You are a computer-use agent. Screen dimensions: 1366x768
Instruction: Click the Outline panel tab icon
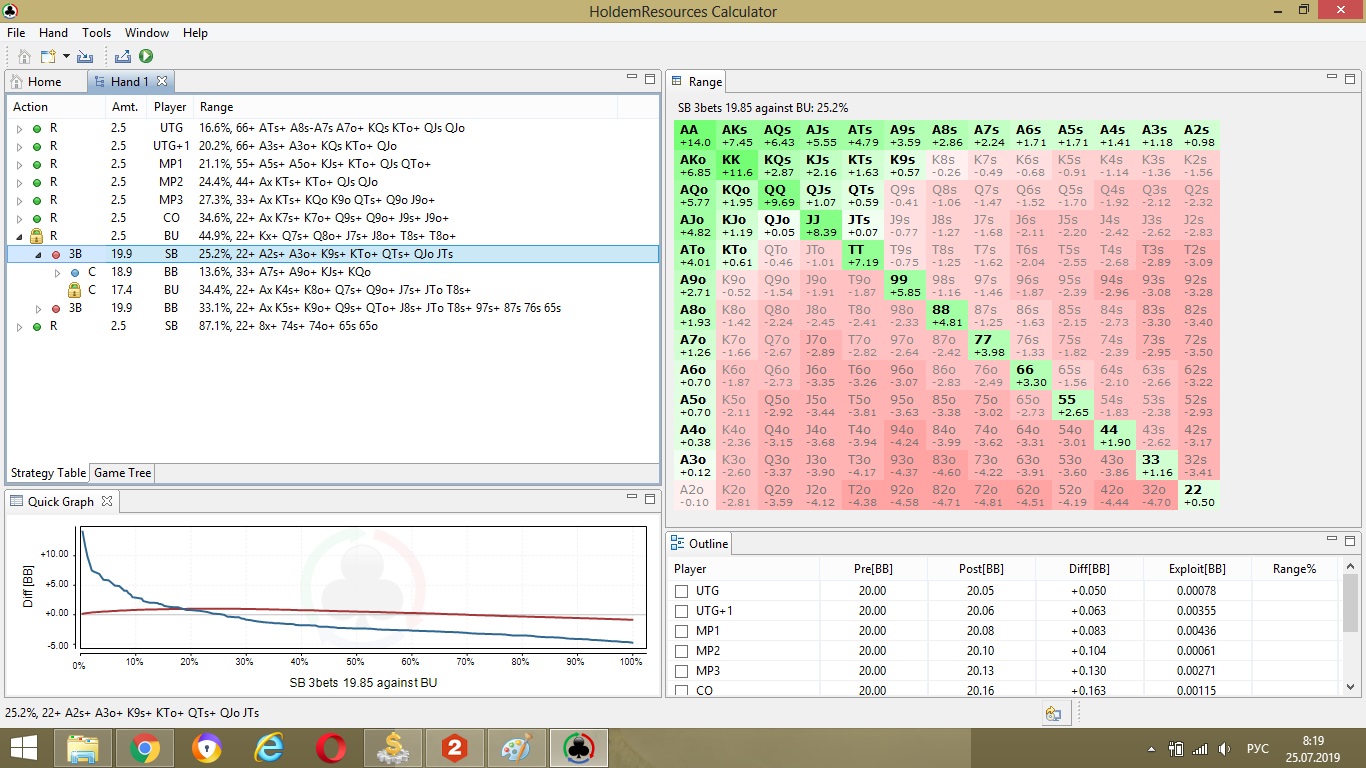677,544
